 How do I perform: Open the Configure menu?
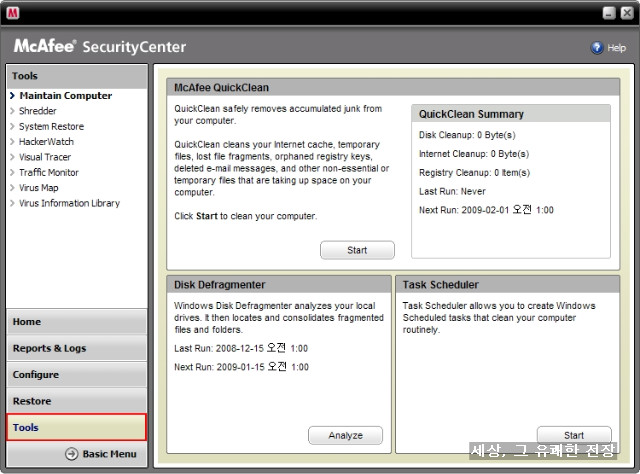point(77,374)
